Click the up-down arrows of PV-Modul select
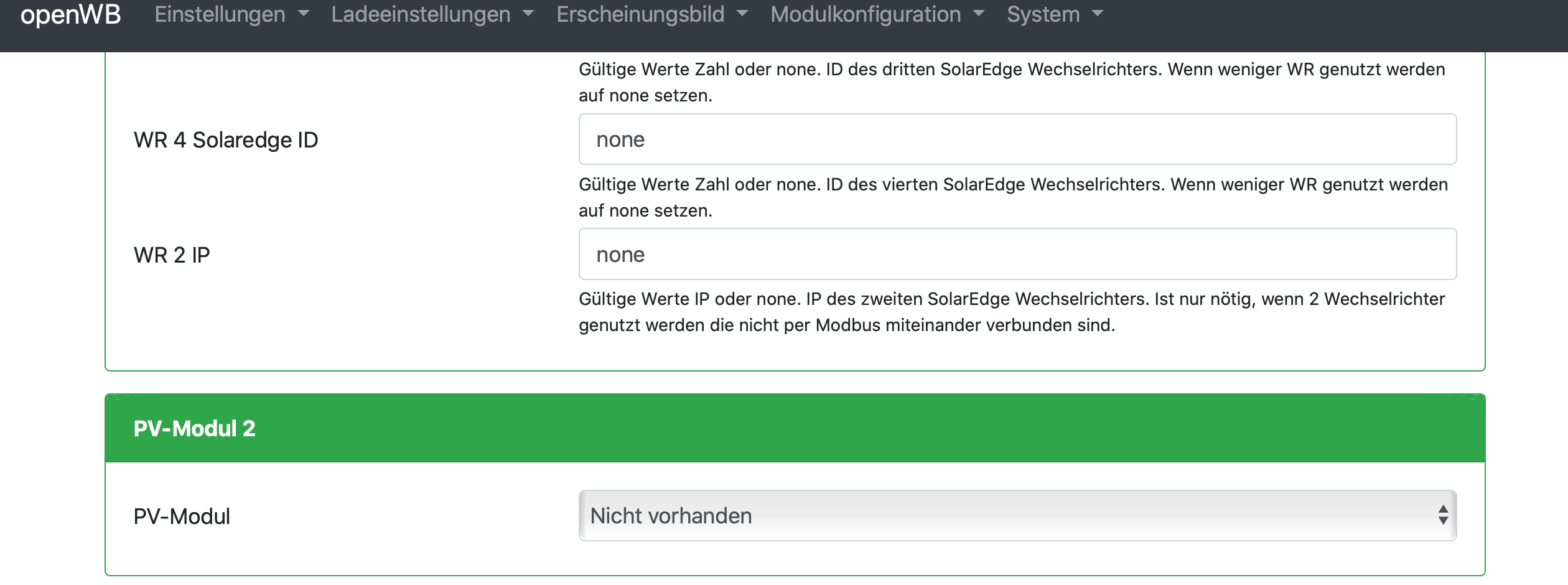This screenshot has height=585, width=1568. pyautogui.click(x=1443, y=515)
